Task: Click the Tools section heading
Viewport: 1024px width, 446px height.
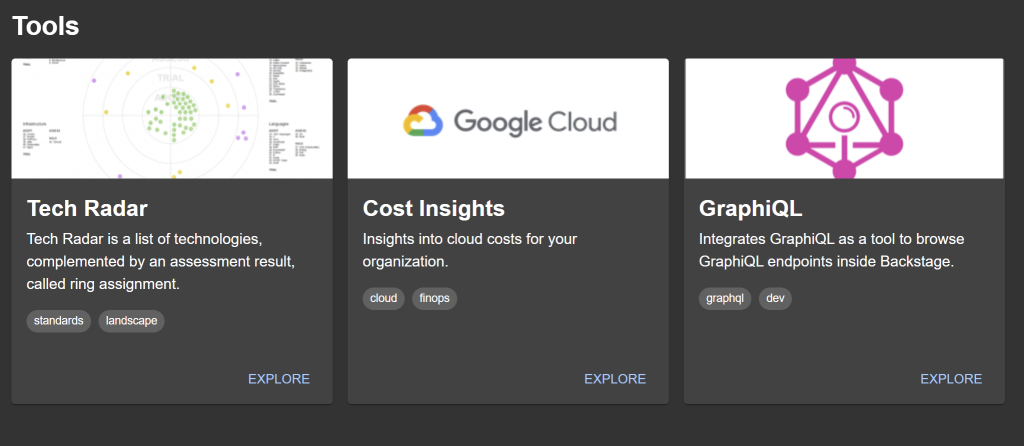Action: coord(46,27)
